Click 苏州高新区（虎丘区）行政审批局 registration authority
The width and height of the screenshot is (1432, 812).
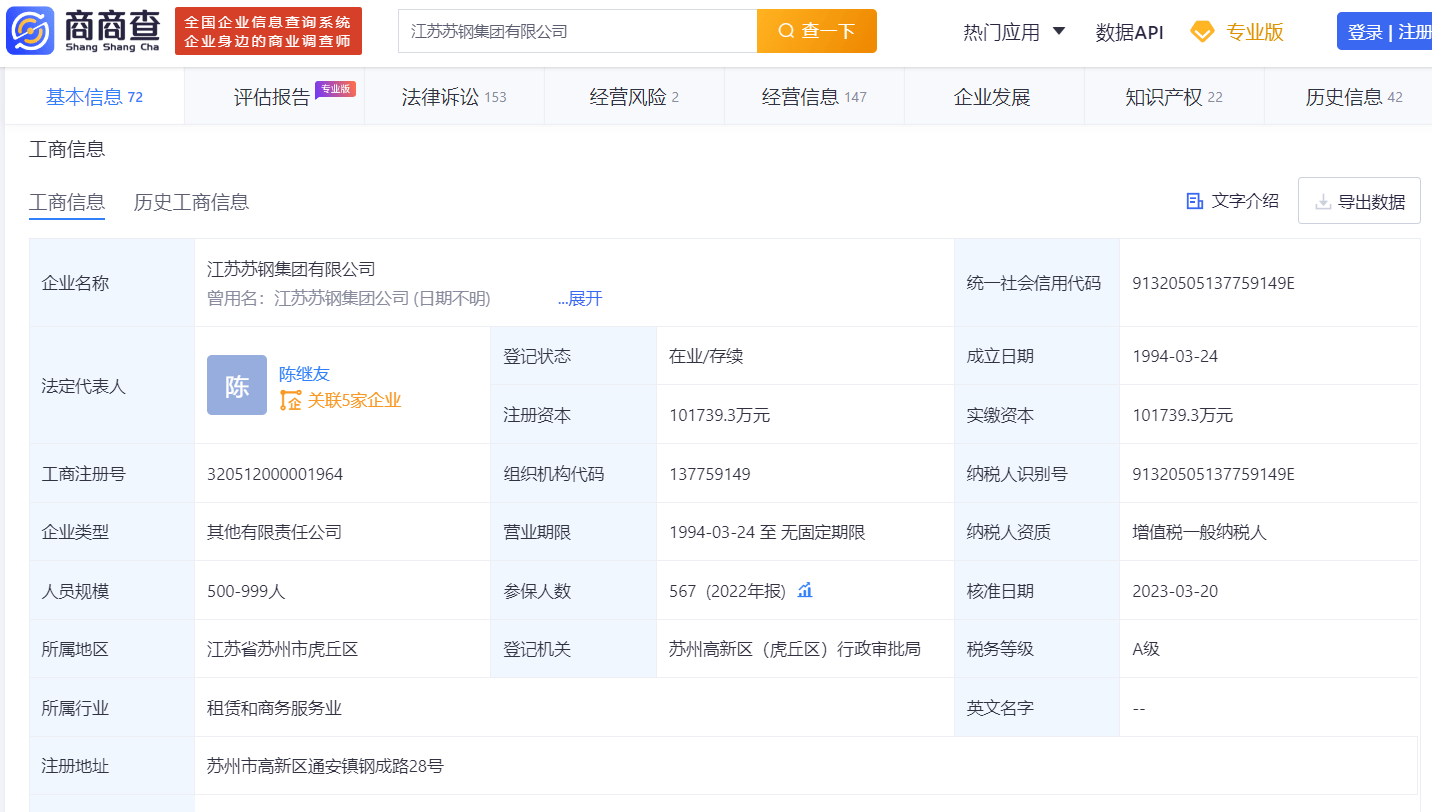(795, 649)
